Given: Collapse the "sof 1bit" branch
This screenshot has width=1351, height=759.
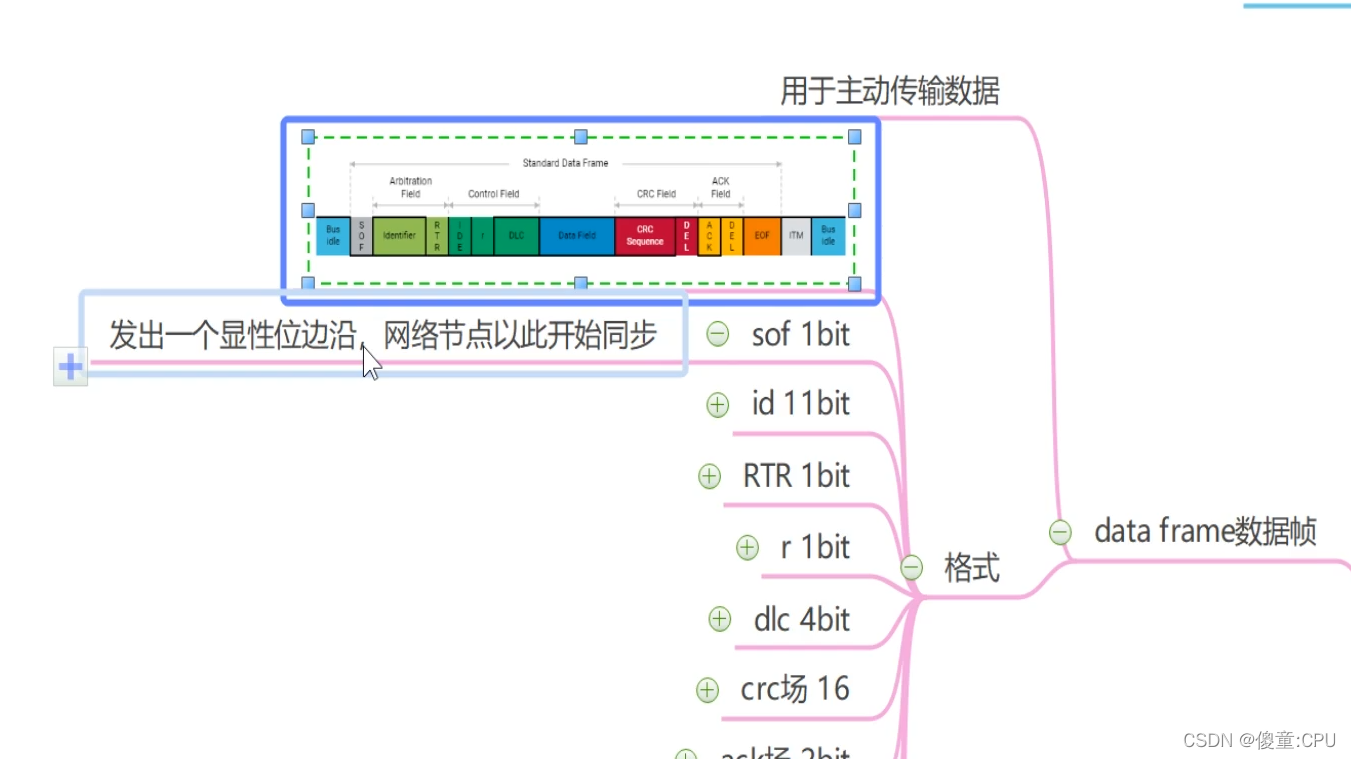Looking at the screenshot, I should pyautogui.click(x=717, y=334).
